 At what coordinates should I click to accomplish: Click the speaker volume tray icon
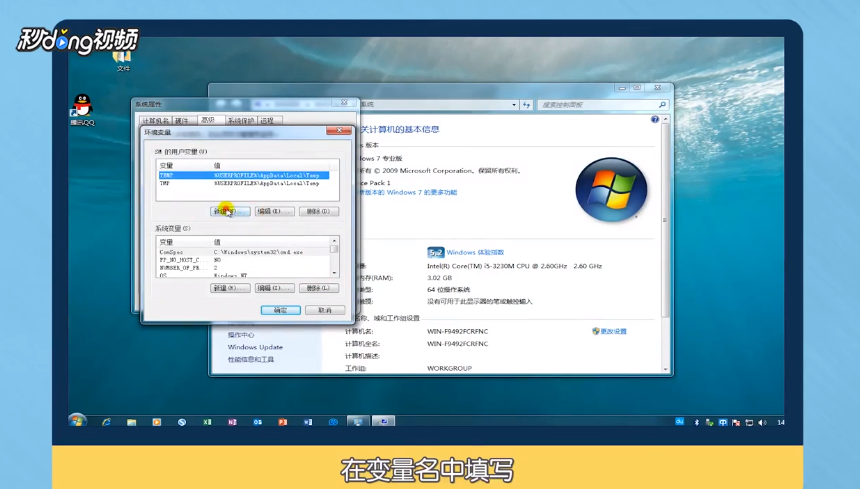click(762, 422)
